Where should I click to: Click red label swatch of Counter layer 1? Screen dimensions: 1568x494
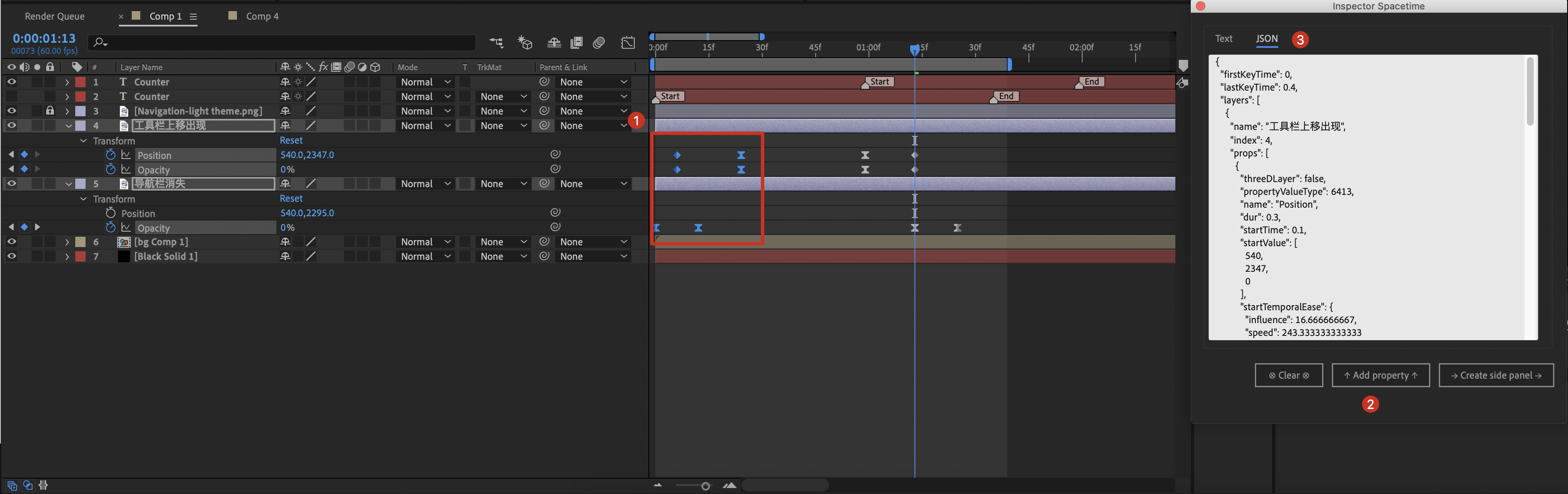click(x=80, y=82)
